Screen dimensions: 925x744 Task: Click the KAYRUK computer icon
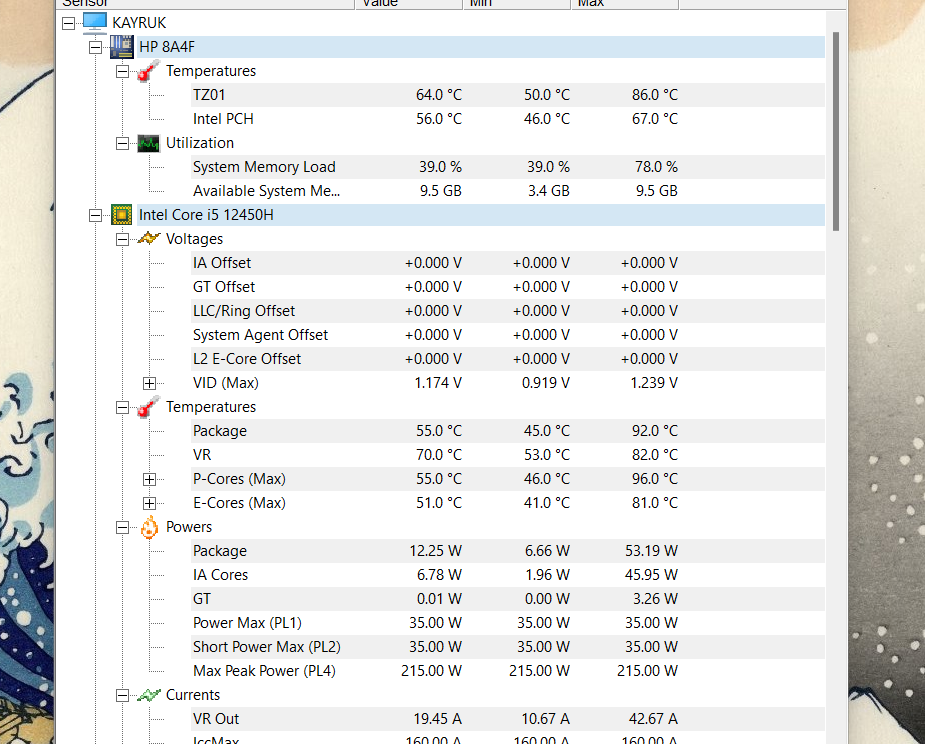point(94,22)
